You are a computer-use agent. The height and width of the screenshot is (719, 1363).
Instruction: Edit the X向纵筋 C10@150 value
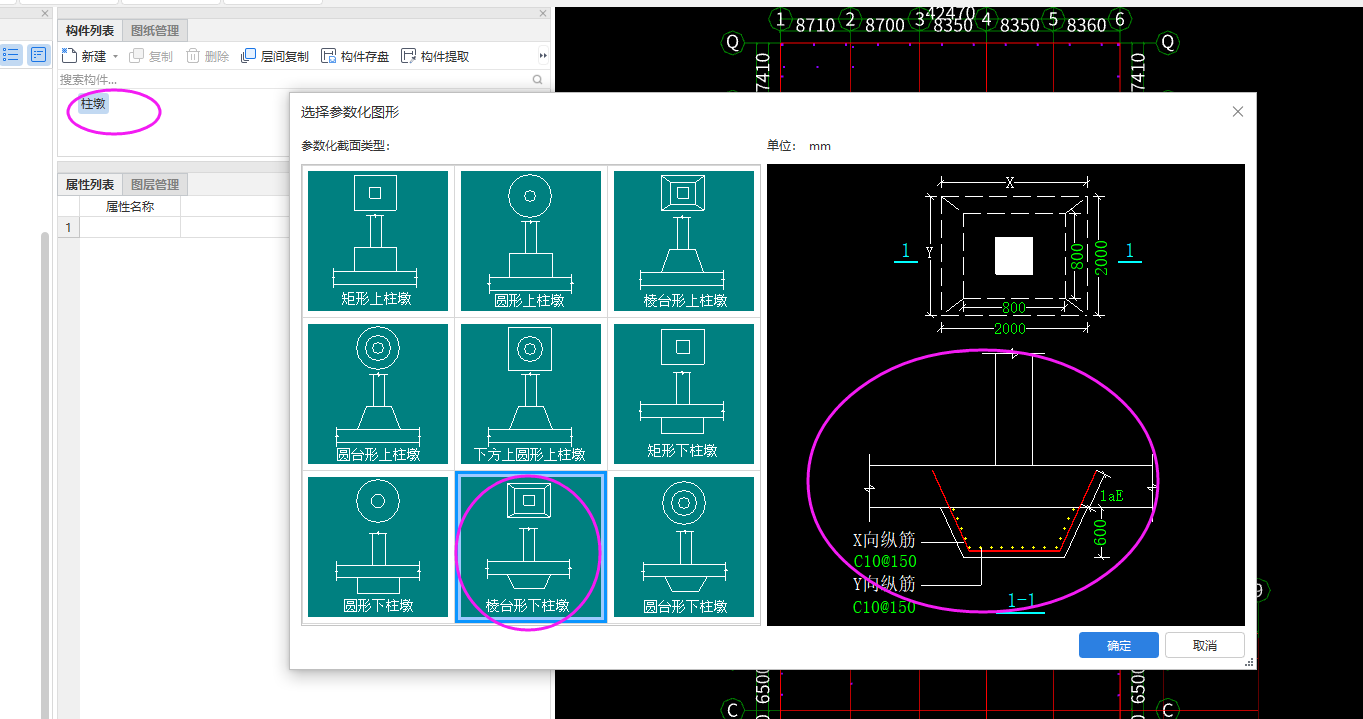point(885,561)
